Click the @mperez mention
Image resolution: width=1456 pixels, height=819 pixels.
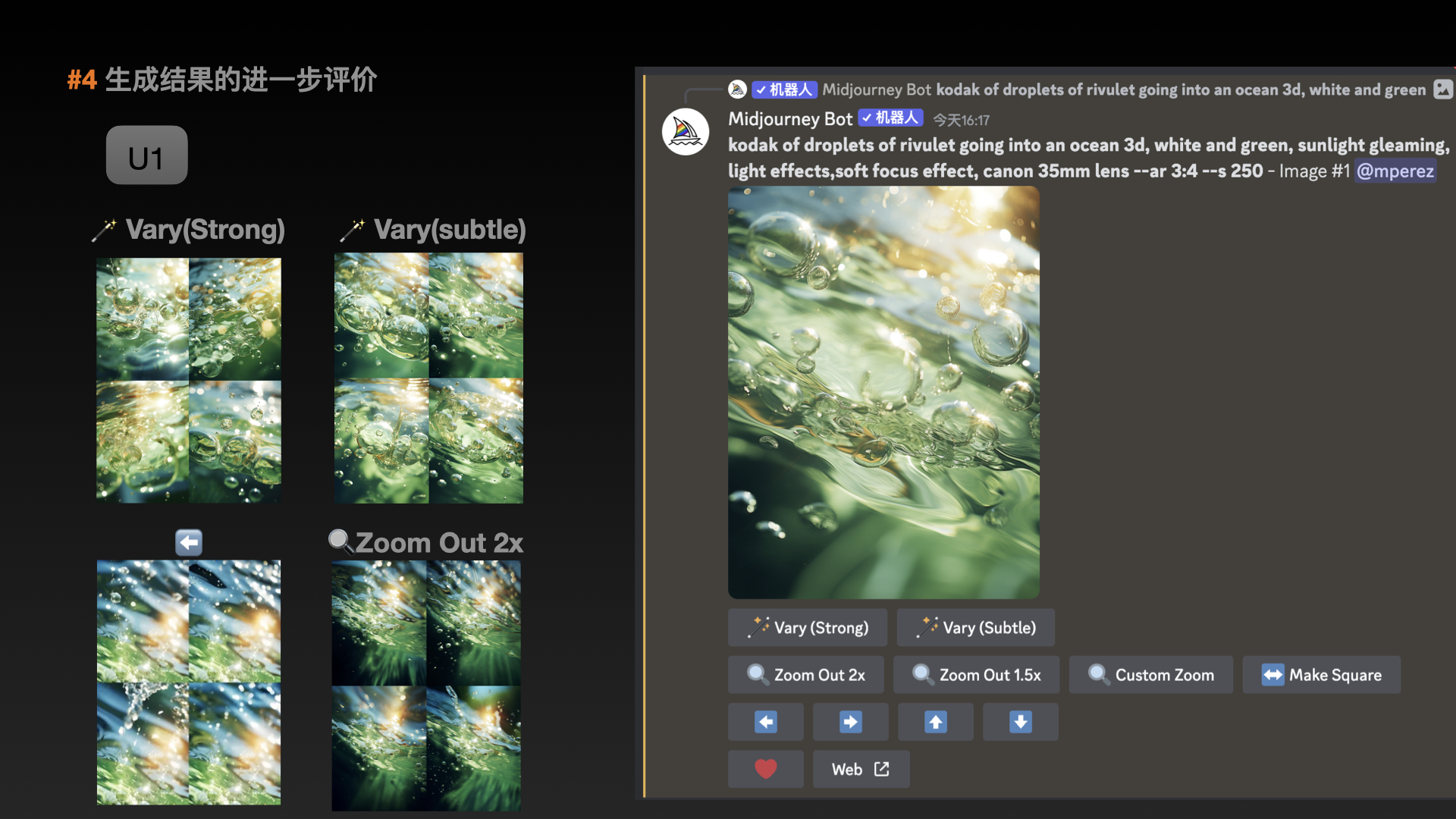click(x=1395, y=171)
